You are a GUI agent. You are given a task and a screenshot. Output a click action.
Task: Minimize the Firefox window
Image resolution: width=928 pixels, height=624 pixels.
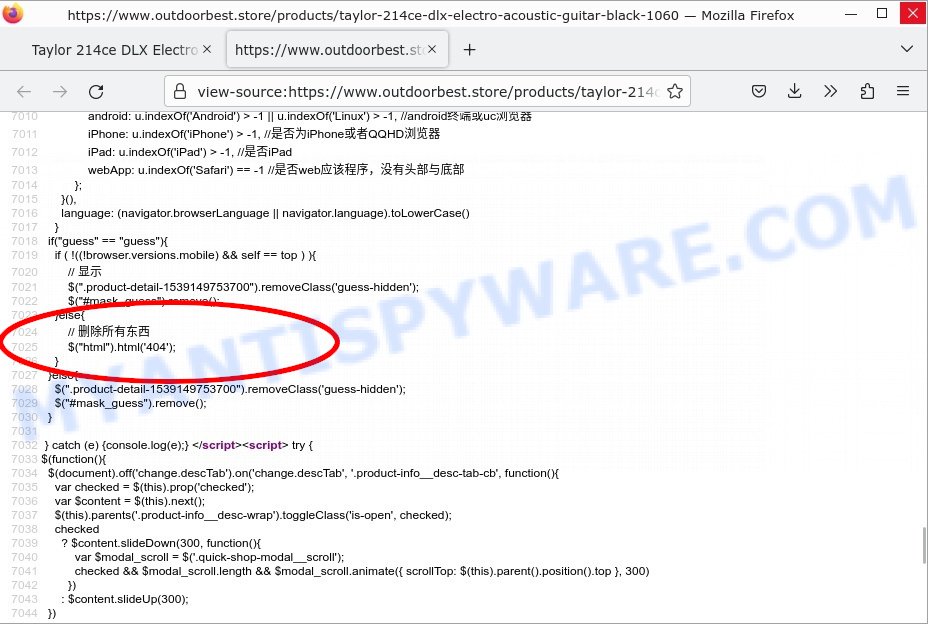pos(851,14)
